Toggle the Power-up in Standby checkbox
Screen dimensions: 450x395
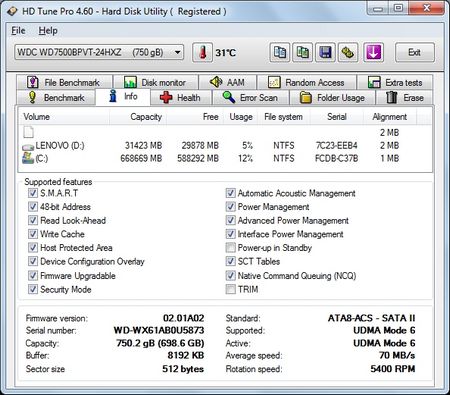point(230,248)
